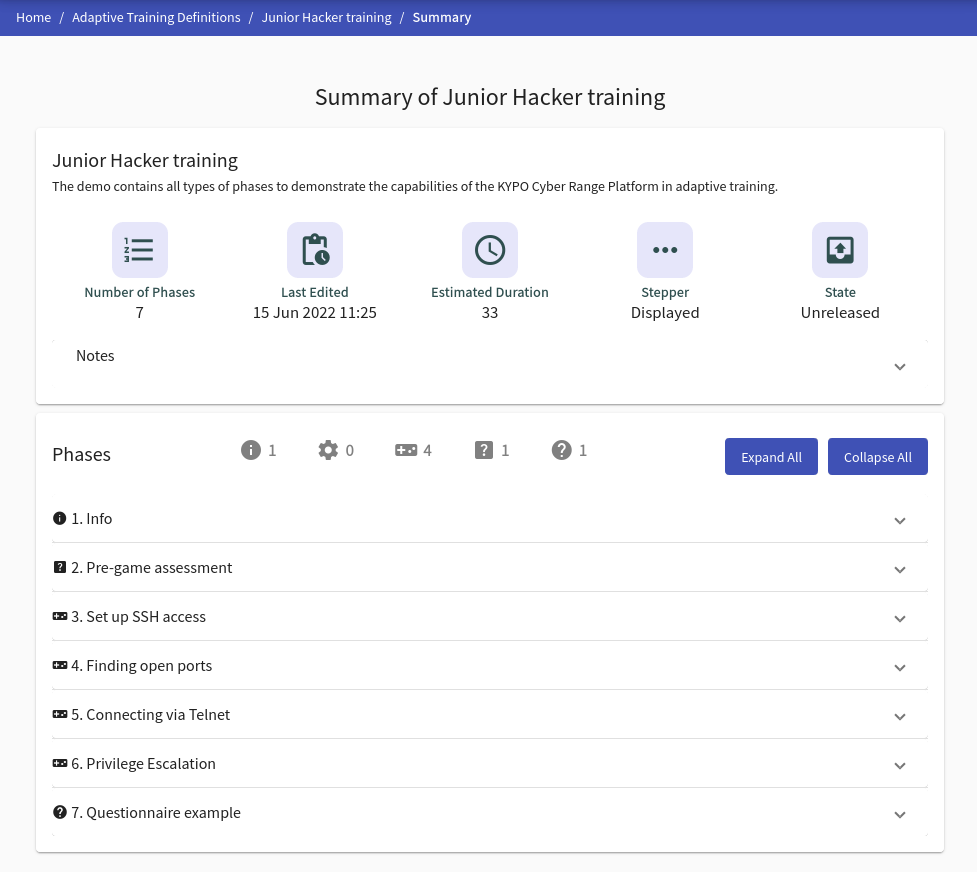The height and width of the screenshot is (872, 977).
Task: Click the '33' estimated duration value
Action: [x=490, y=312]
